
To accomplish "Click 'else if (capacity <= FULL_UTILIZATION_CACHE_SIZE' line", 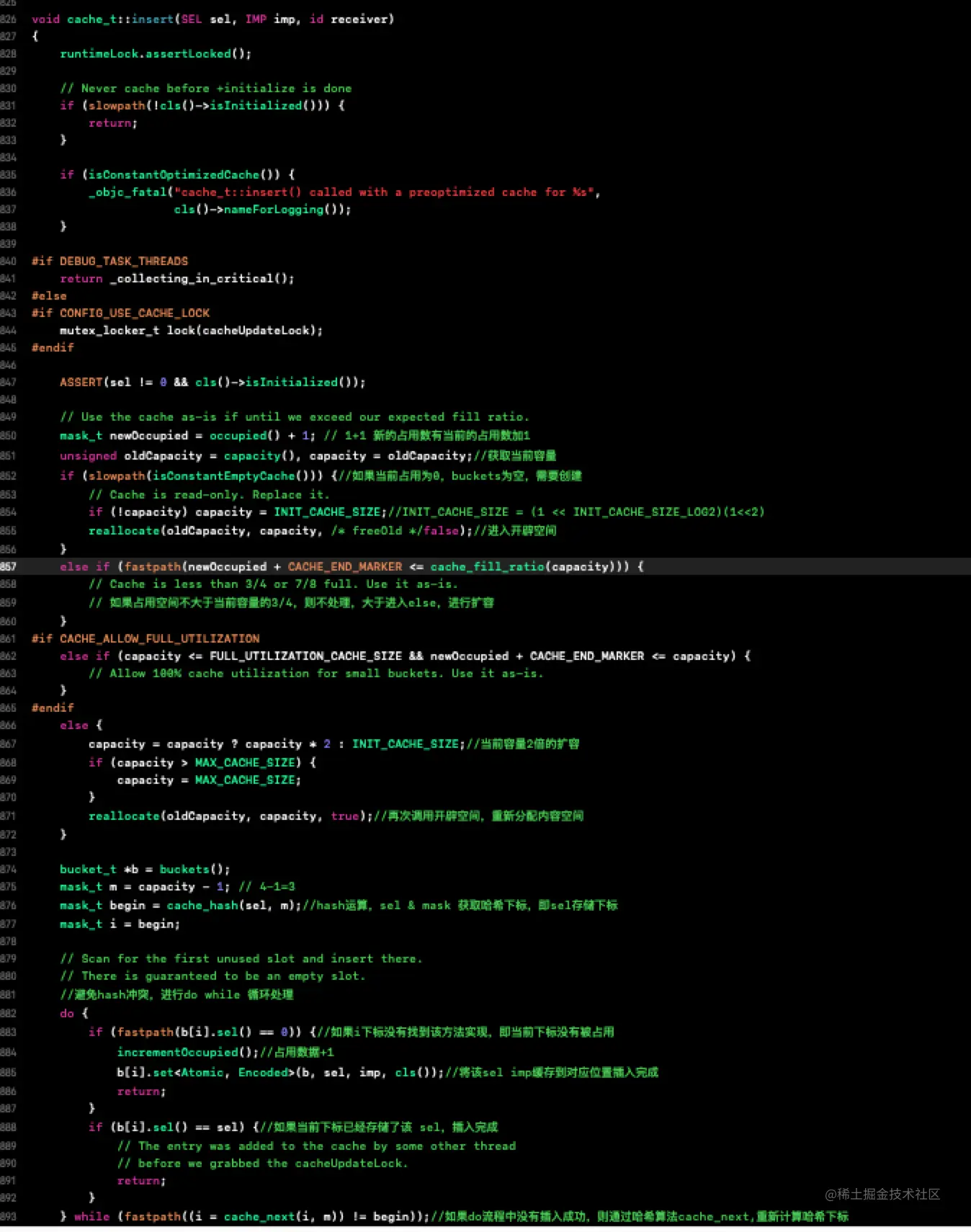I will 405,656.
